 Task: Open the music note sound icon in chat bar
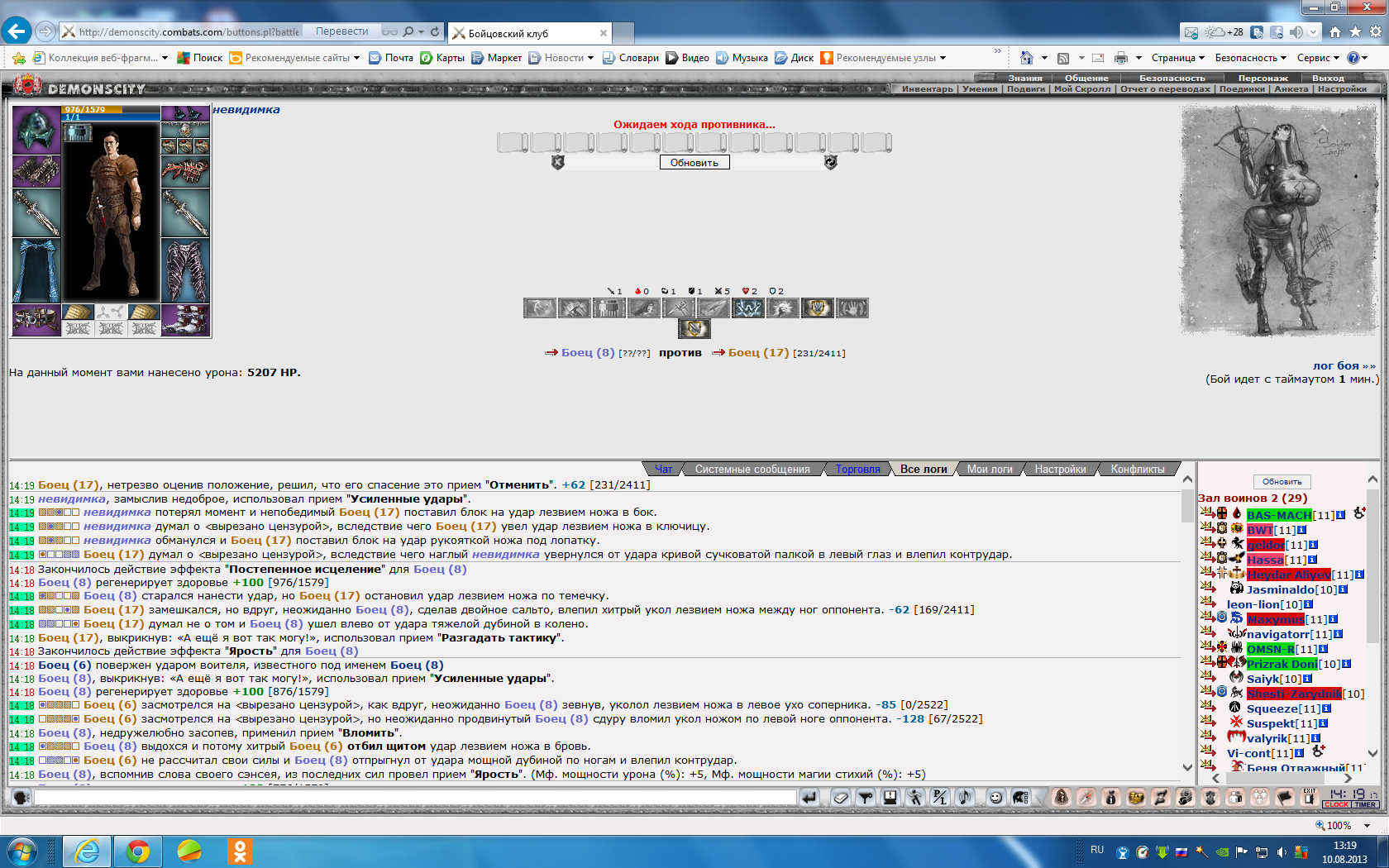tap(964, 798)
